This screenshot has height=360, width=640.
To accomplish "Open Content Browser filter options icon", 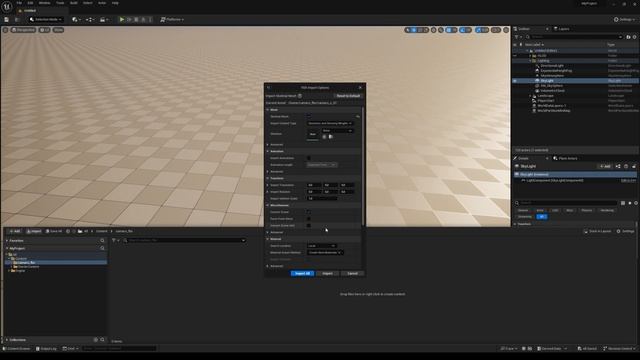I will point(115,240).
